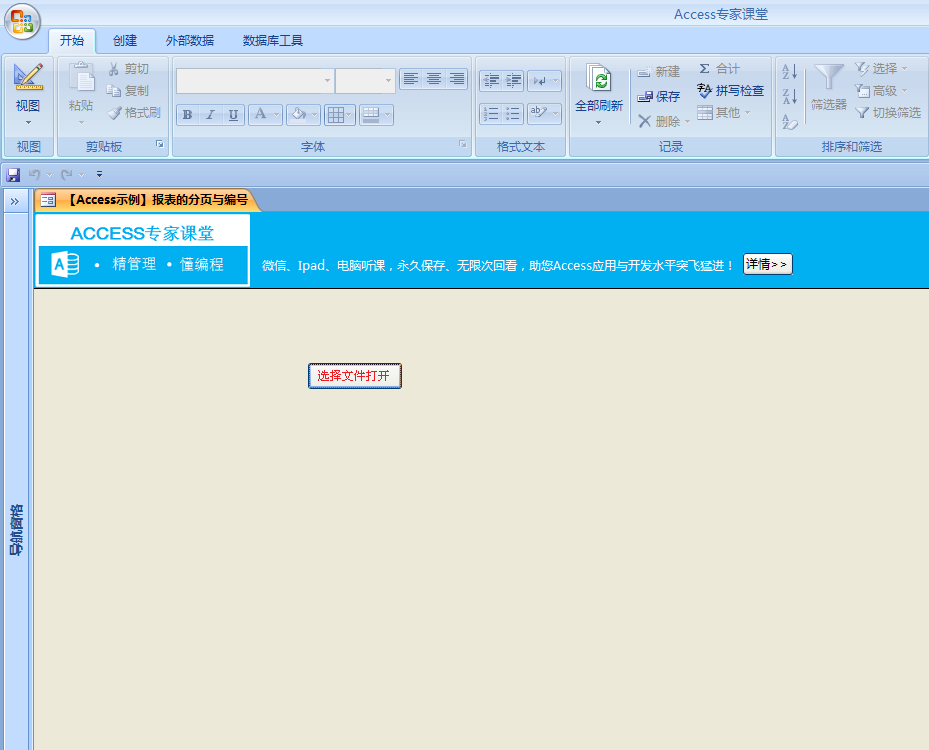Open the 选择 selection filter dropdown

pyautogui.click(x=881, y=69)
